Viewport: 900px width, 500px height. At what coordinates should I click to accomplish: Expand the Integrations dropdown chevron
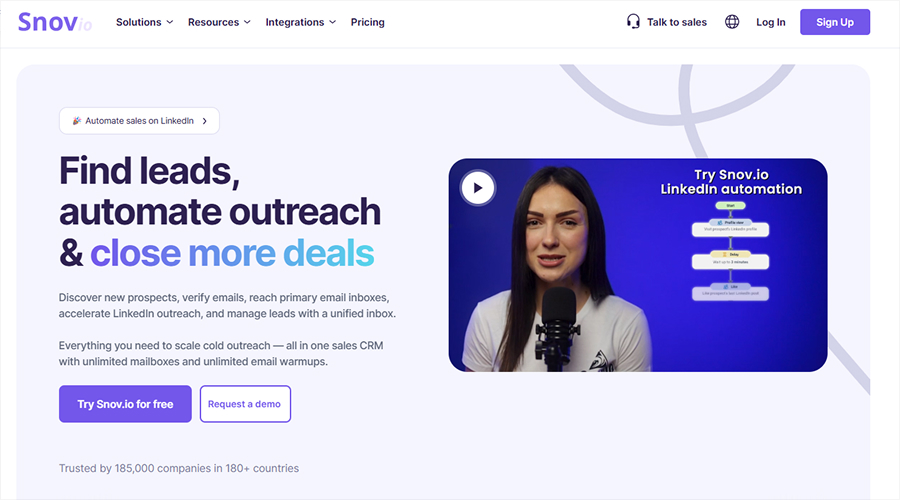coord(332,22)
